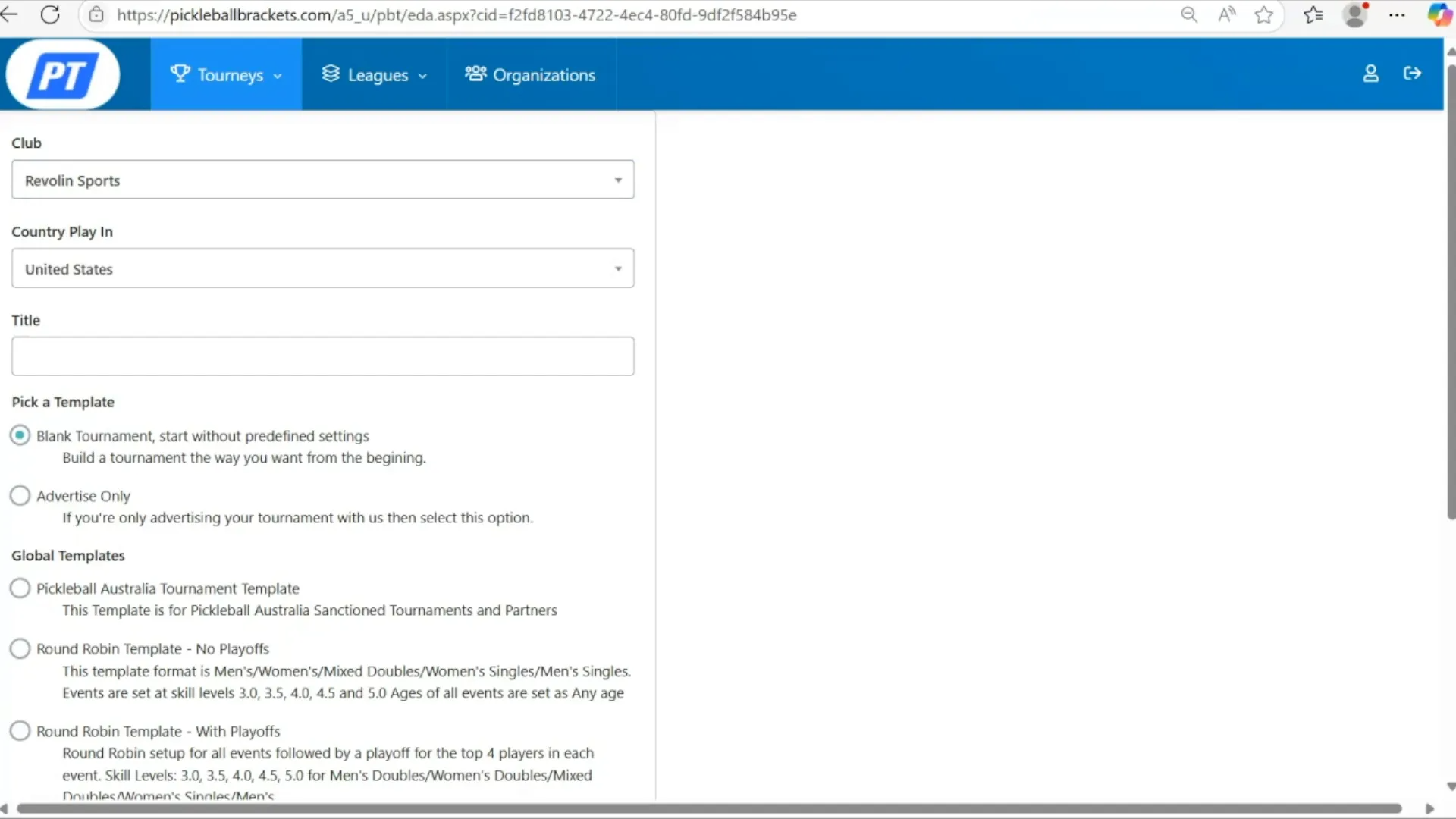Click the logout arrow icon
The height and width of the screenshot is (819, 1456).
(x=1412, y=74)
